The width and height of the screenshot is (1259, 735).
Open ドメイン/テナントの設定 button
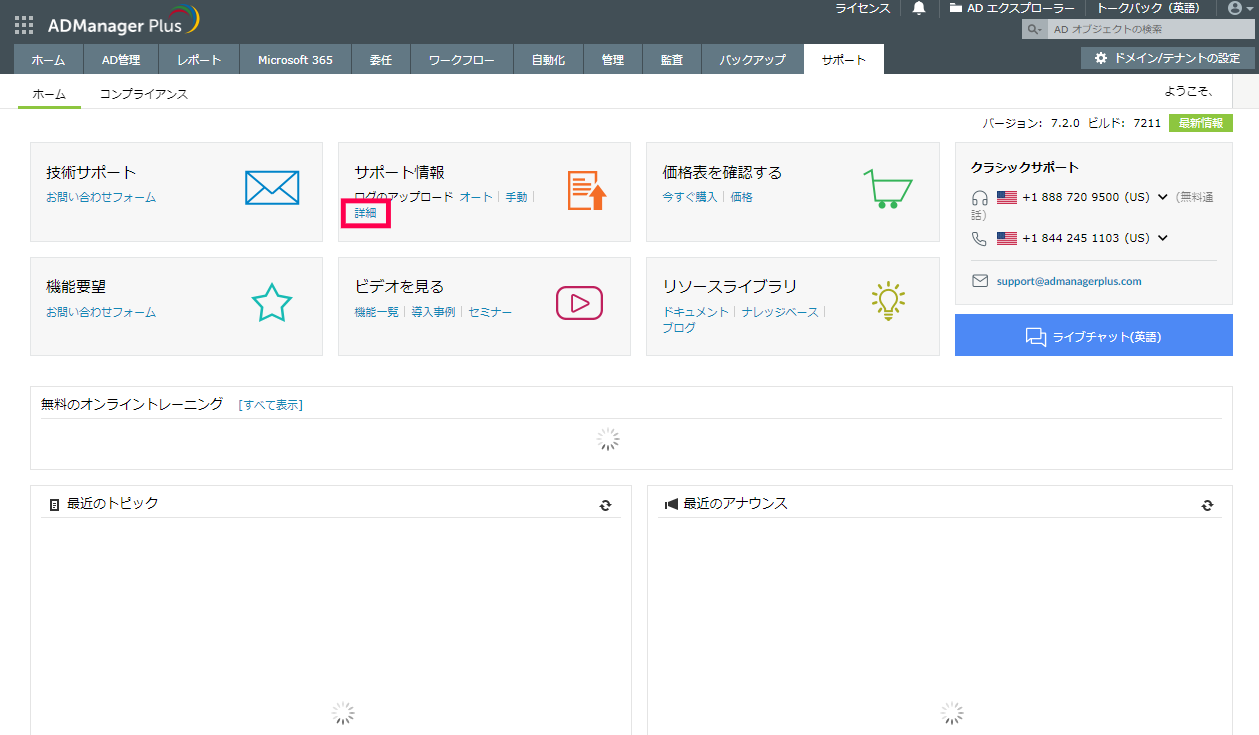click(1167, 58)
